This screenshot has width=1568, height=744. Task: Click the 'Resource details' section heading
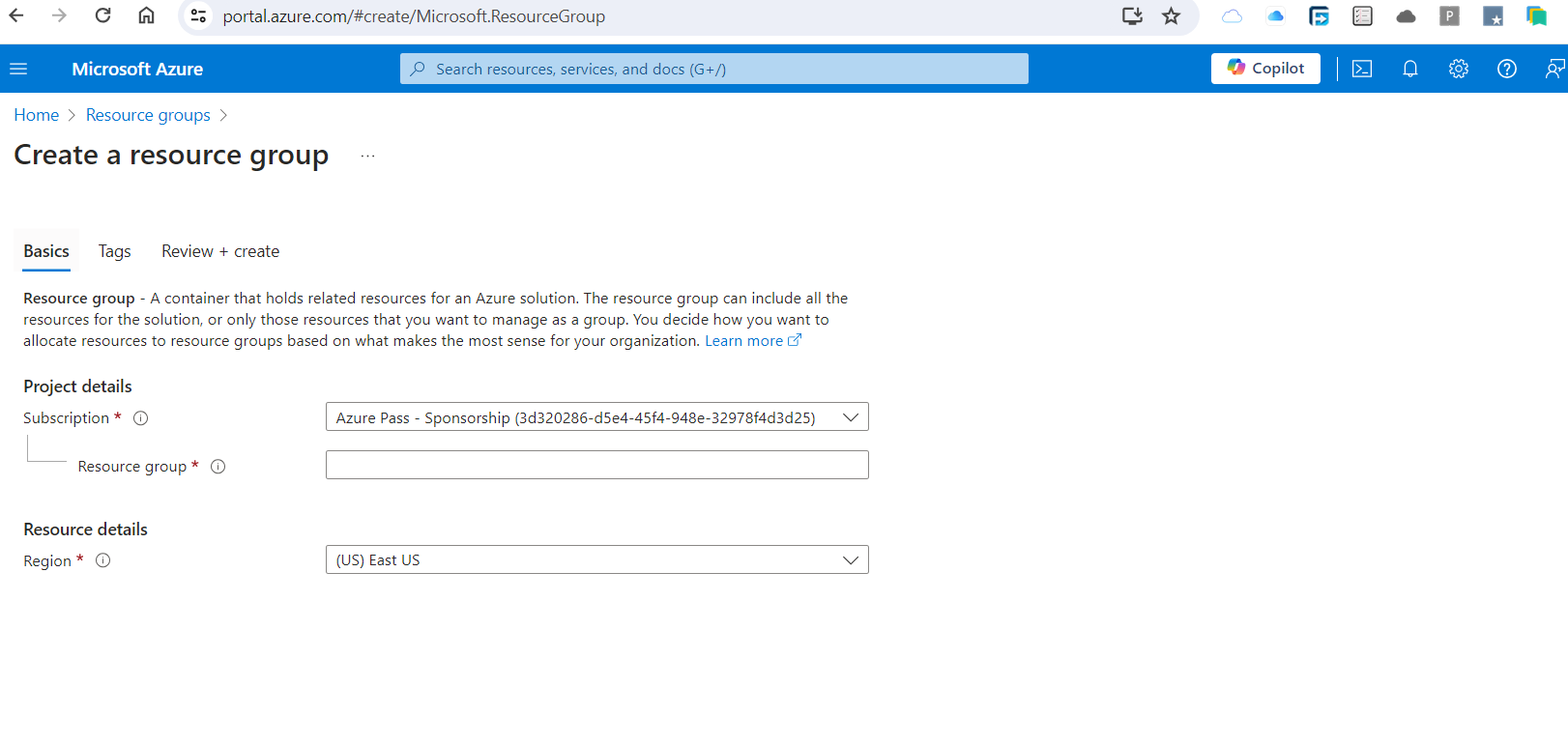tap(85, 529)
